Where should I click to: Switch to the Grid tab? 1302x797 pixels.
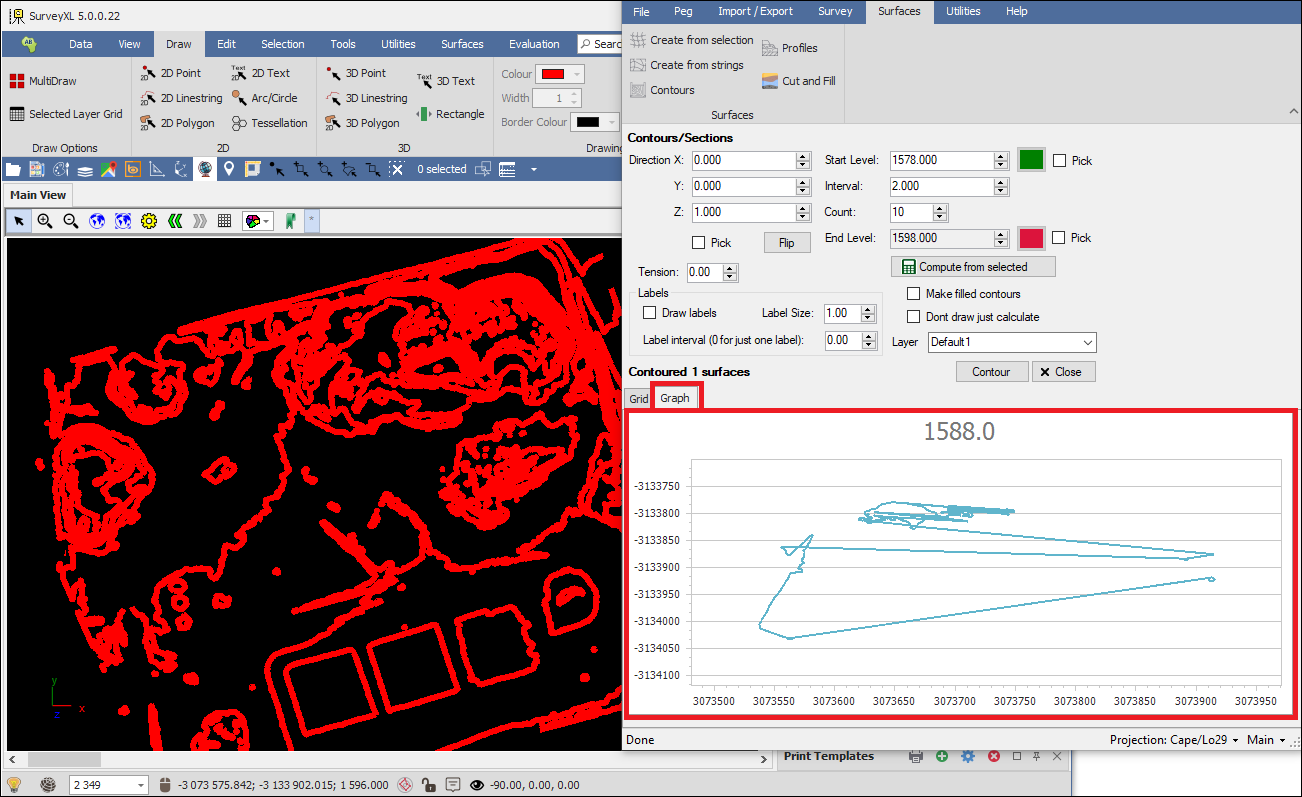point(638,398)
